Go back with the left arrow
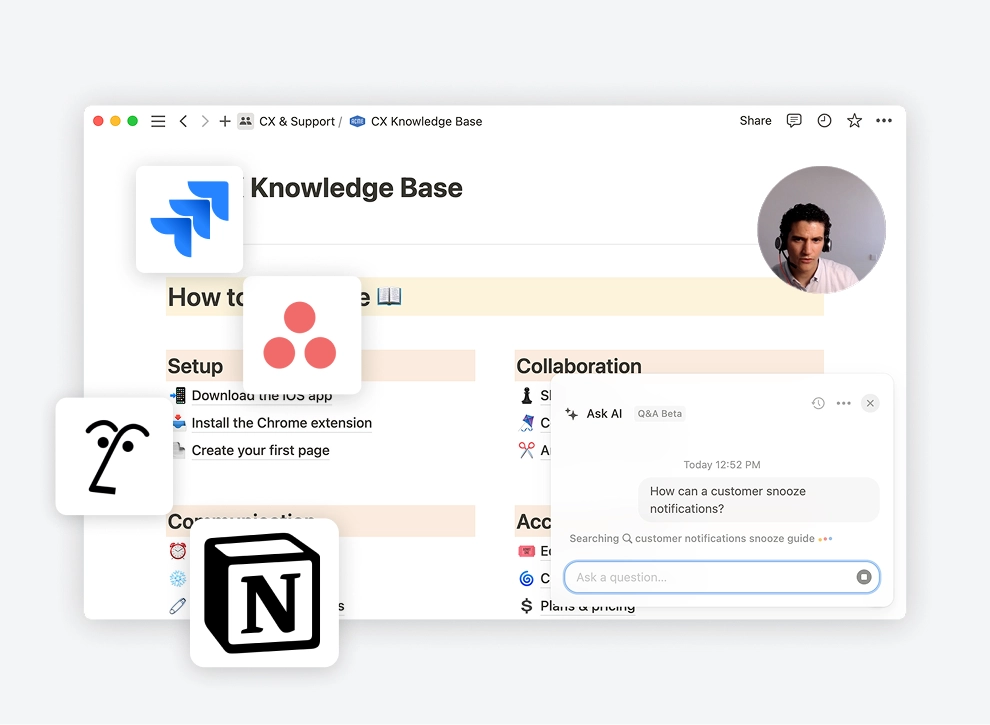990x725 pixels. 183,121
